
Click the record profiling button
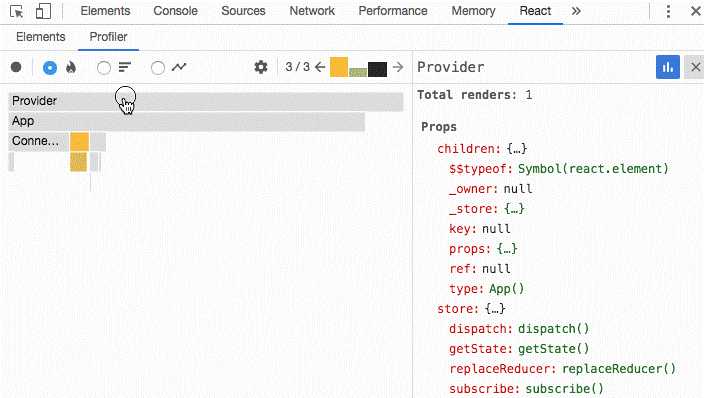click(x=16, y=67)
